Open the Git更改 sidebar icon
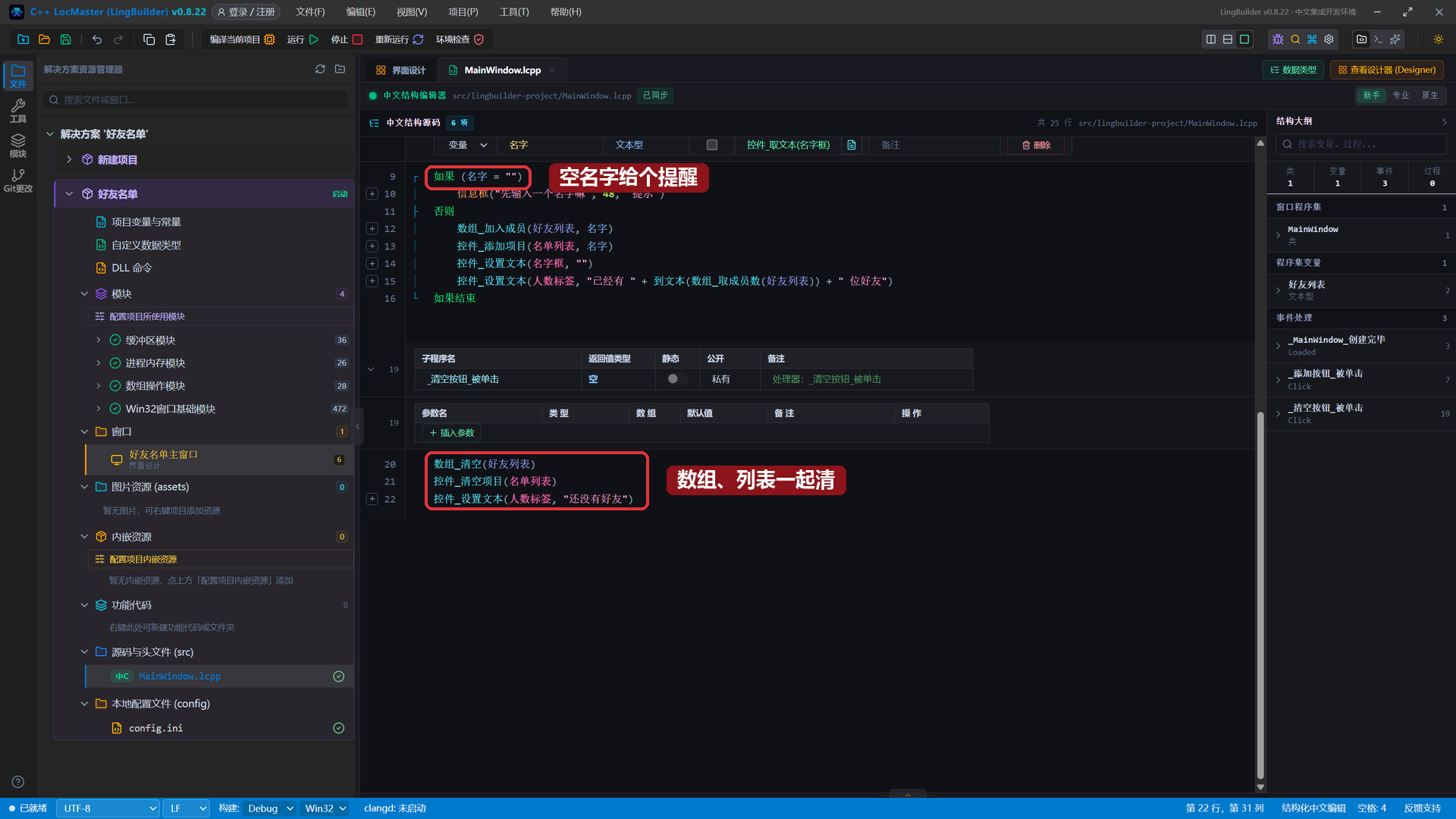Viewport: 1456px width, 819px height. [18, 180]
